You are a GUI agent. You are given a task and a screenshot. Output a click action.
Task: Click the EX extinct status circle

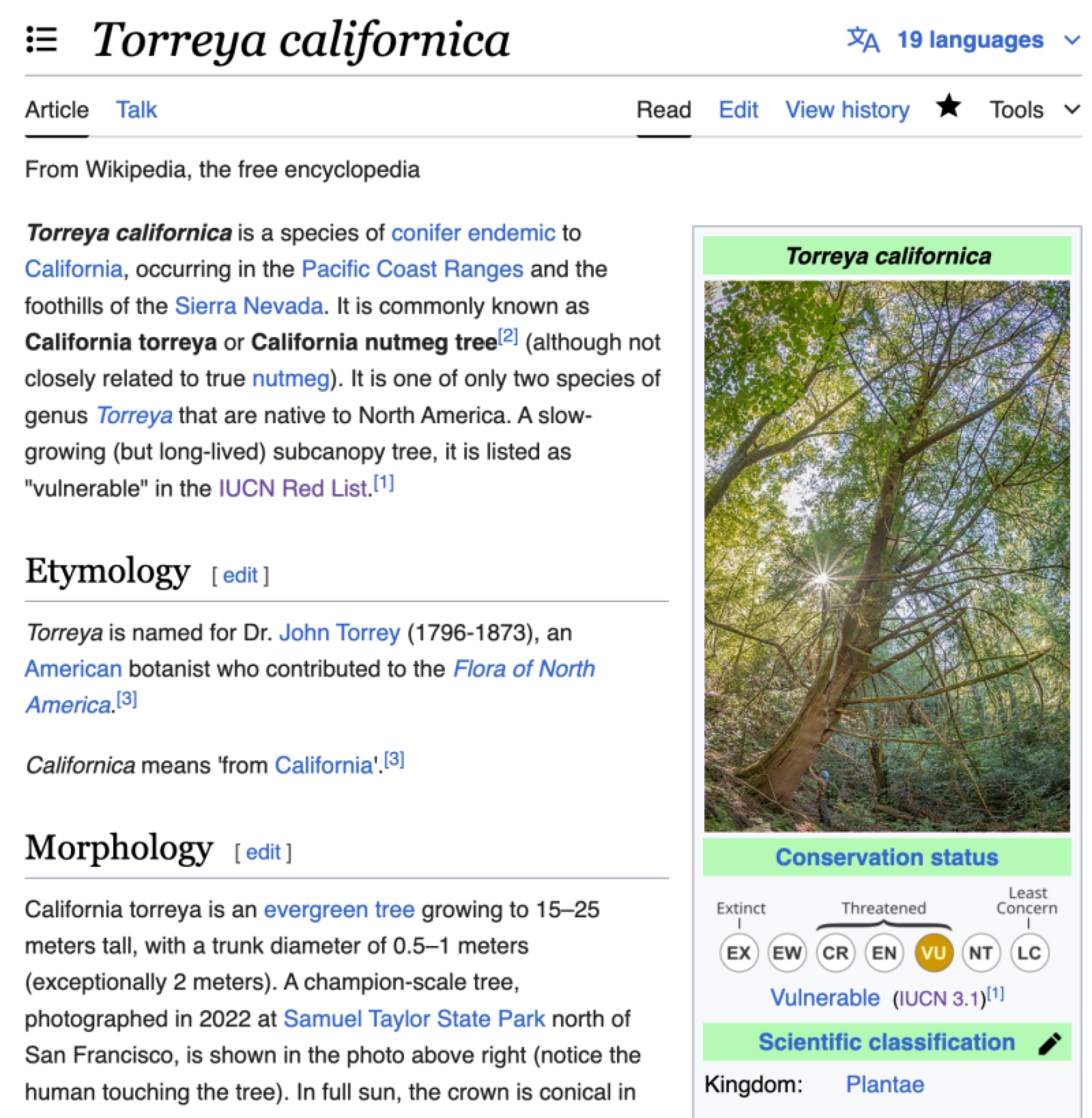[738, 953]
